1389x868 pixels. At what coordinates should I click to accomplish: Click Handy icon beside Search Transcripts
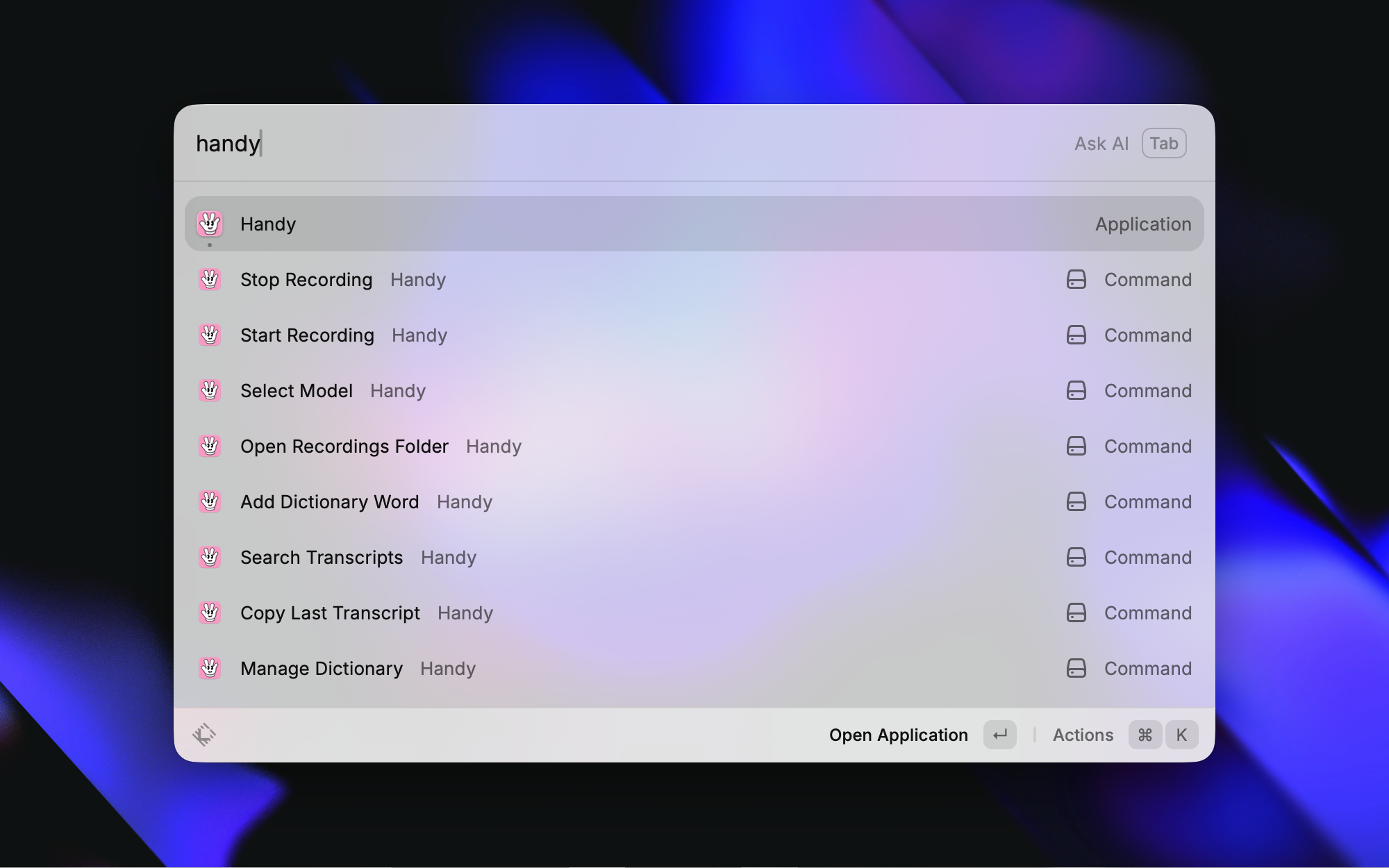click(210, 558)
